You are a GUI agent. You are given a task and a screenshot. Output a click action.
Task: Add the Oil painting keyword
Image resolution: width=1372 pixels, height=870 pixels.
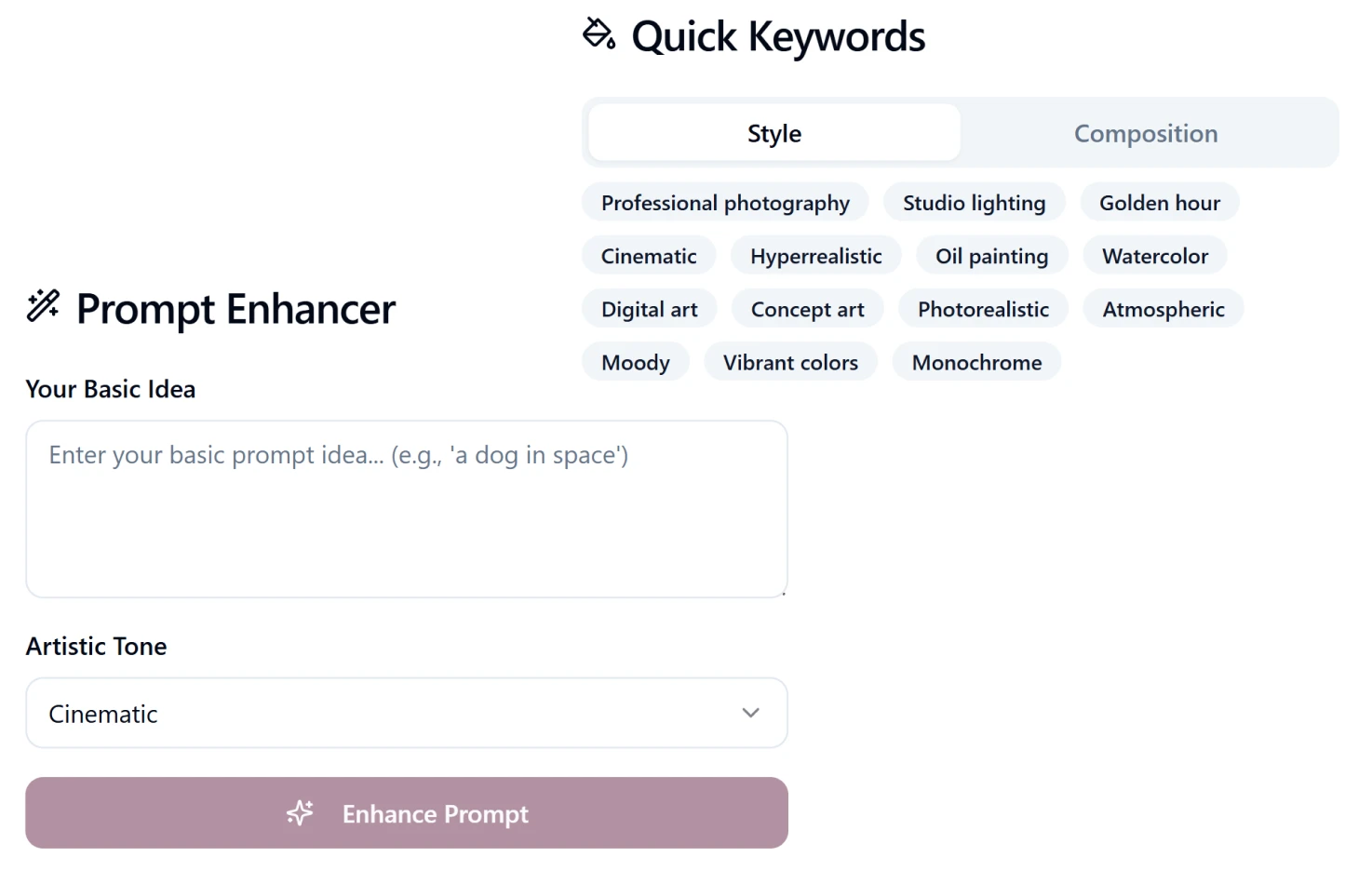coord(992,255)
